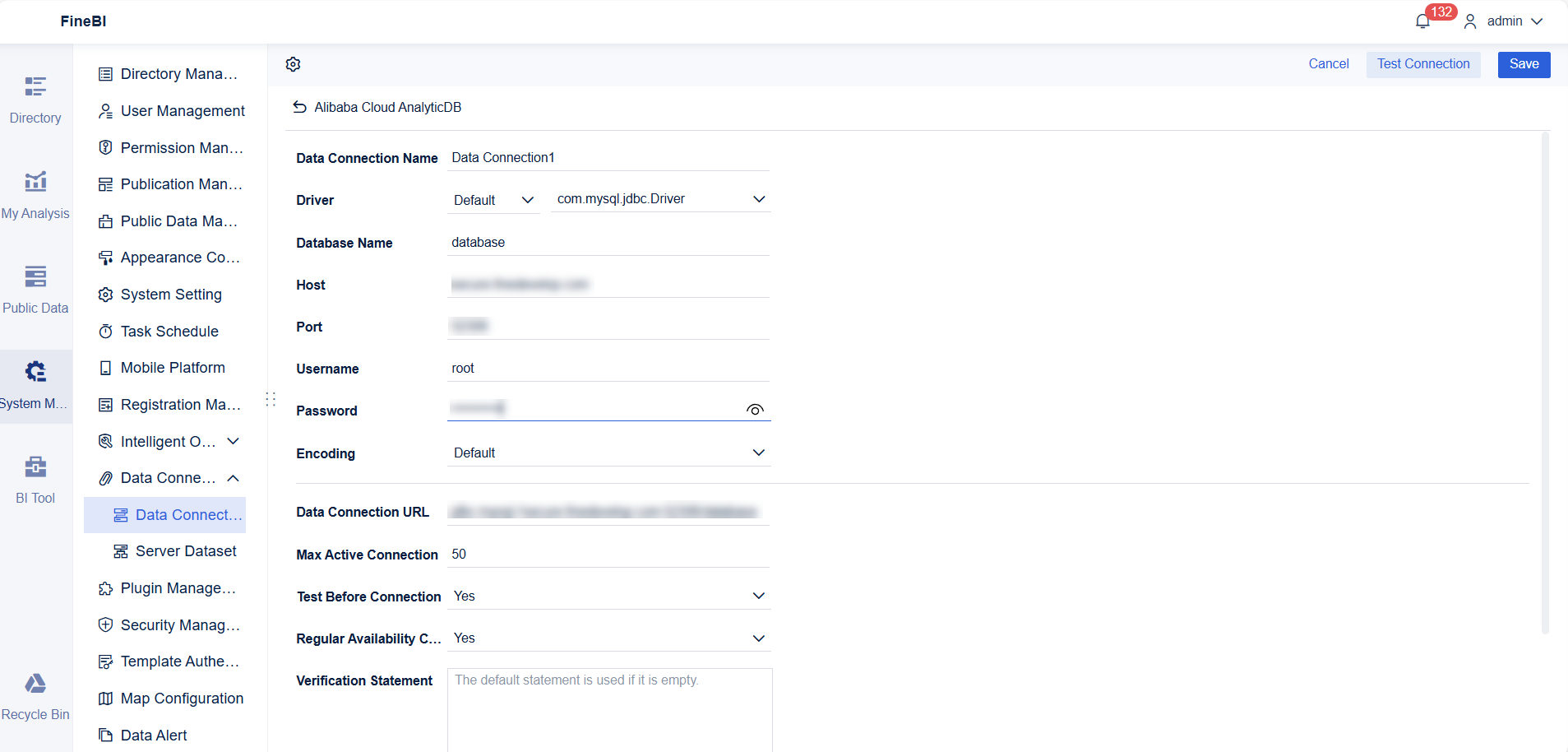
Task: Click the Database Name input field
Action: [608, 242]
